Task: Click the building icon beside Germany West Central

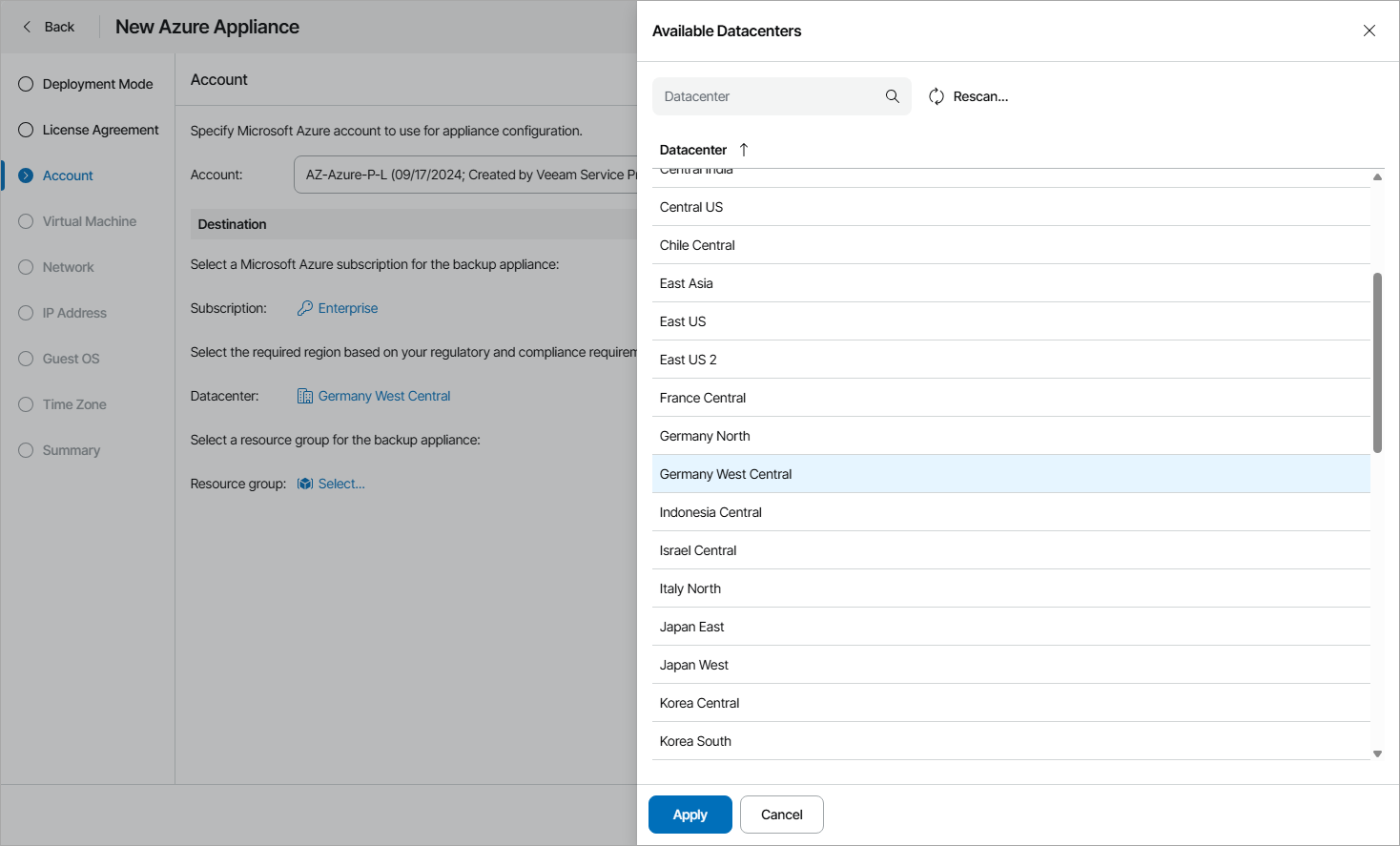Action: click(x=305, y=396)
